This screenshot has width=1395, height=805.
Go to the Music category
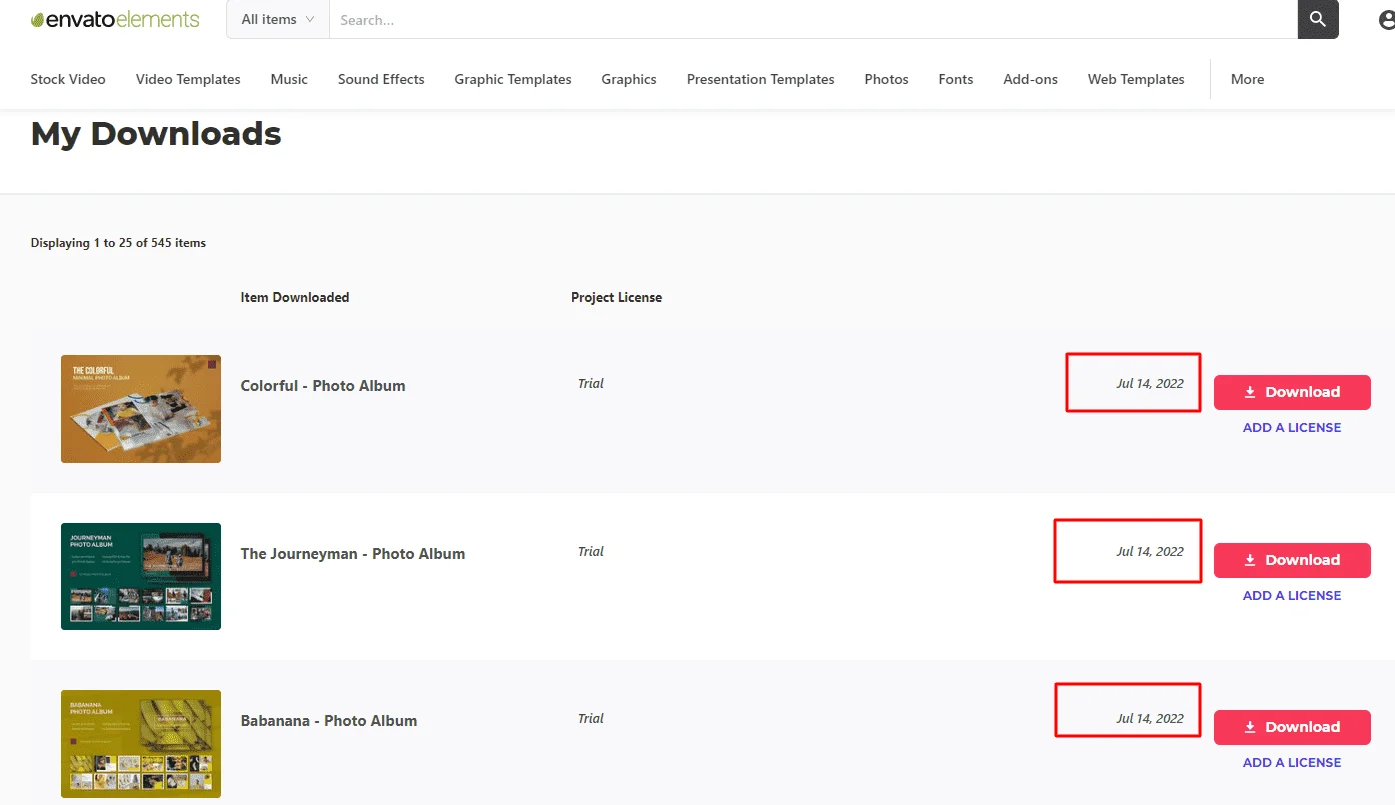289,79
